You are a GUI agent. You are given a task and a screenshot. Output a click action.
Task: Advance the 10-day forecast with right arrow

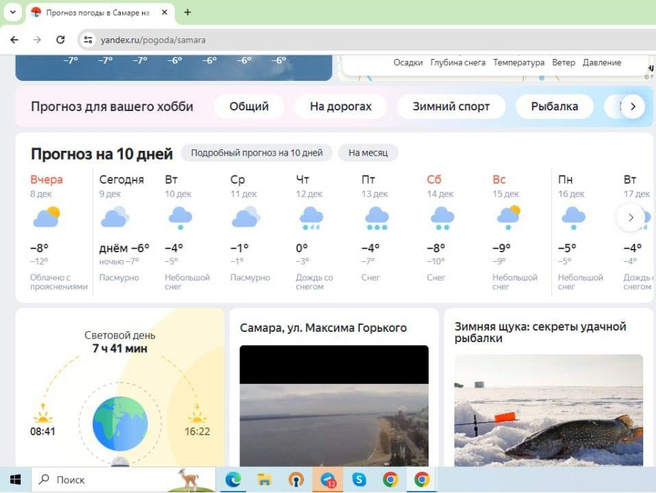631,217
